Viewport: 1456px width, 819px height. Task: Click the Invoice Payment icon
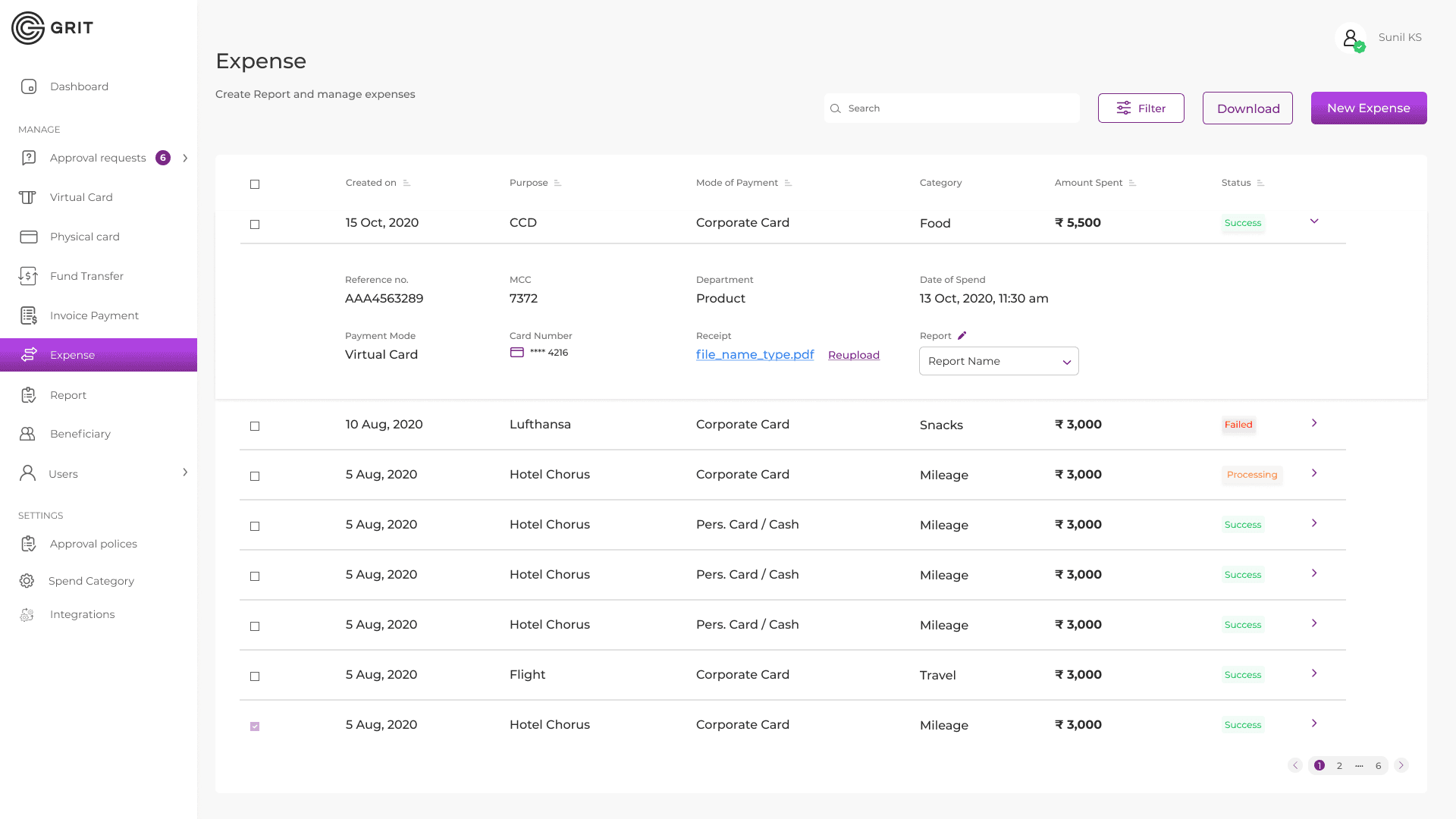[x=29, y=315]
